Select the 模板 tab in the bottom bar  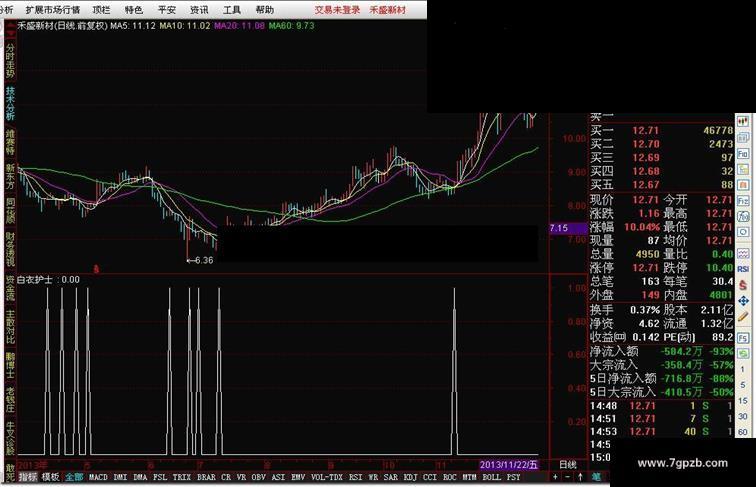tap(51, 477)
